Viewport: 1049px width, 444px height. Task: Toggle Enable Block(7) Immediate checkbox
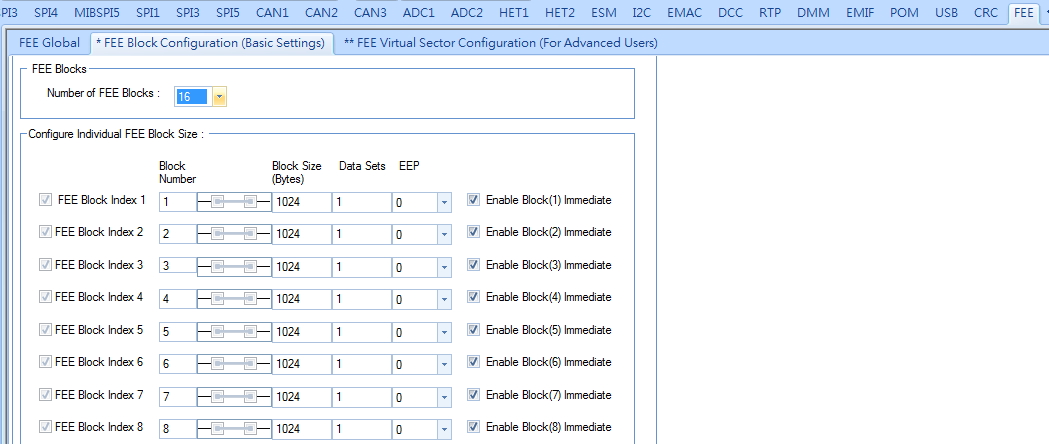[x=474, y=395]
